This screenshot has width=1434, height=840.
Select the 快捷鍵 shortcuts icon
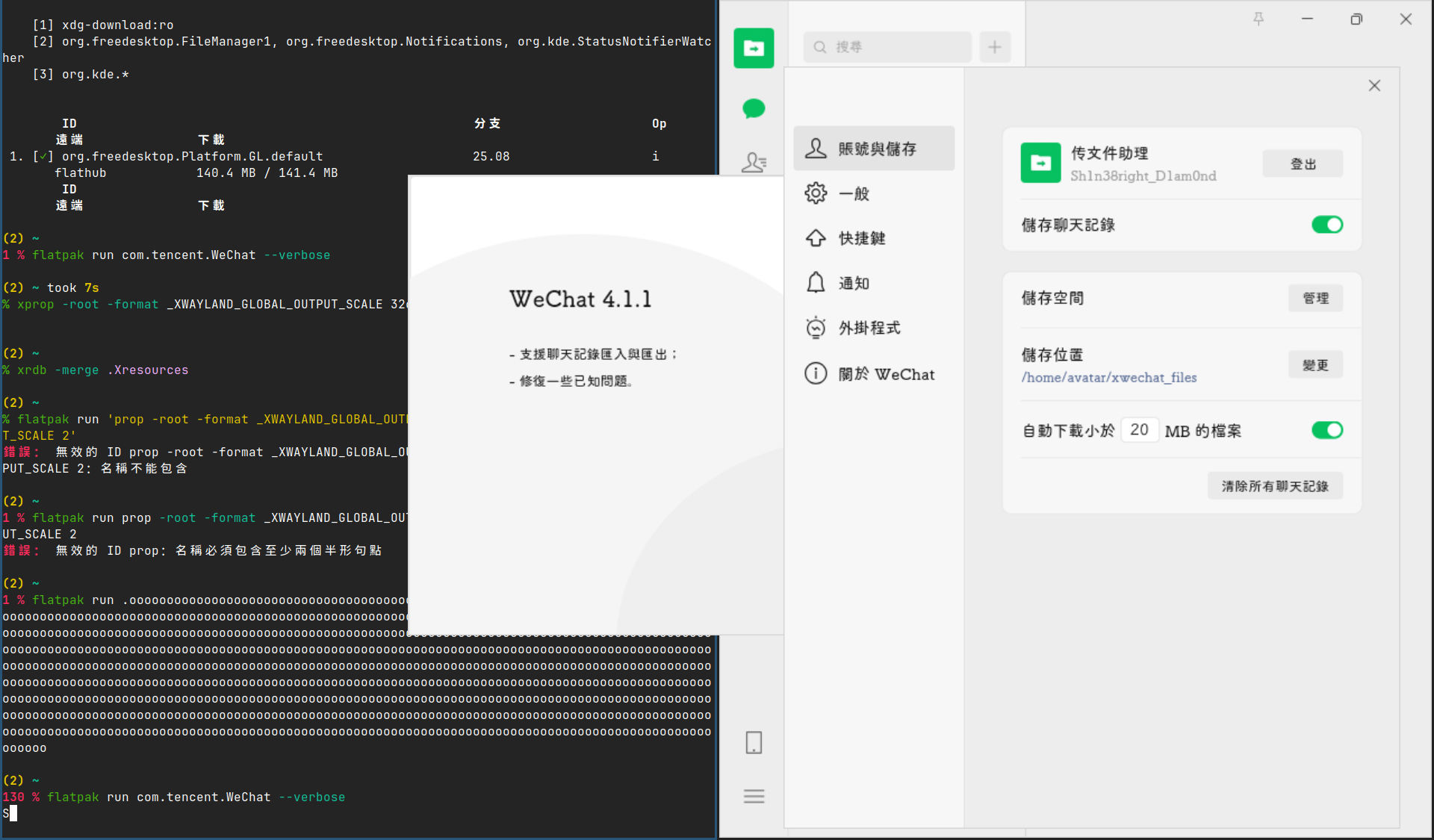coord(816,237)
